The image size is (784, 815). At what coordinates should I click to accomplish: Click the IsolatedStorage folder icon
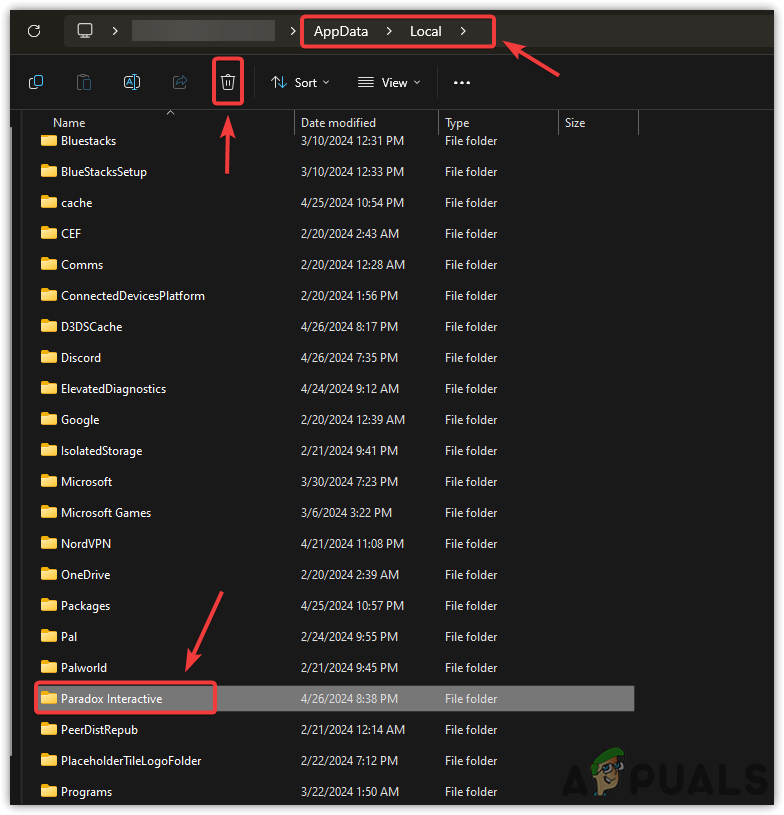click(x=49, y=450)
